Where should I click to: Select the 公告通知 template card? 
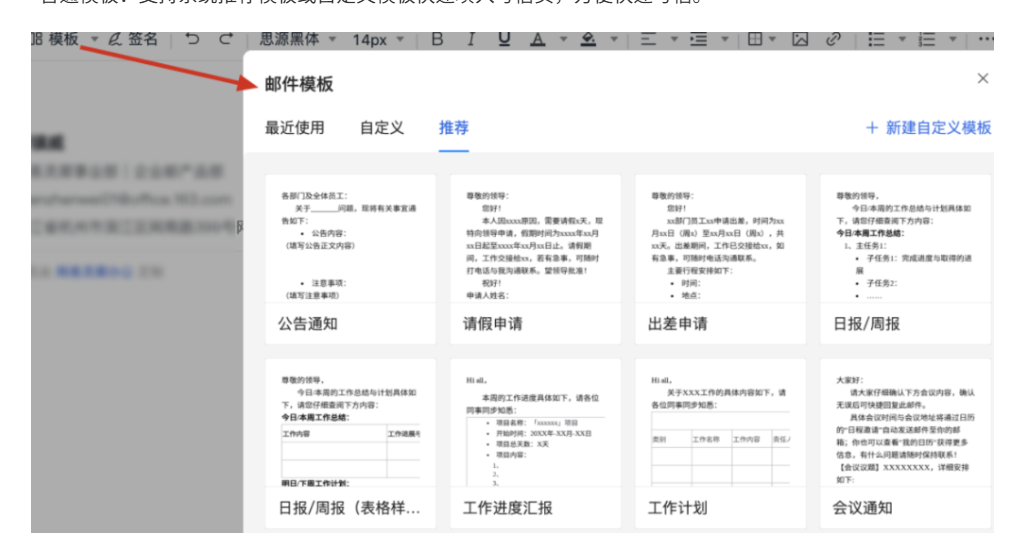pos(351,259)
